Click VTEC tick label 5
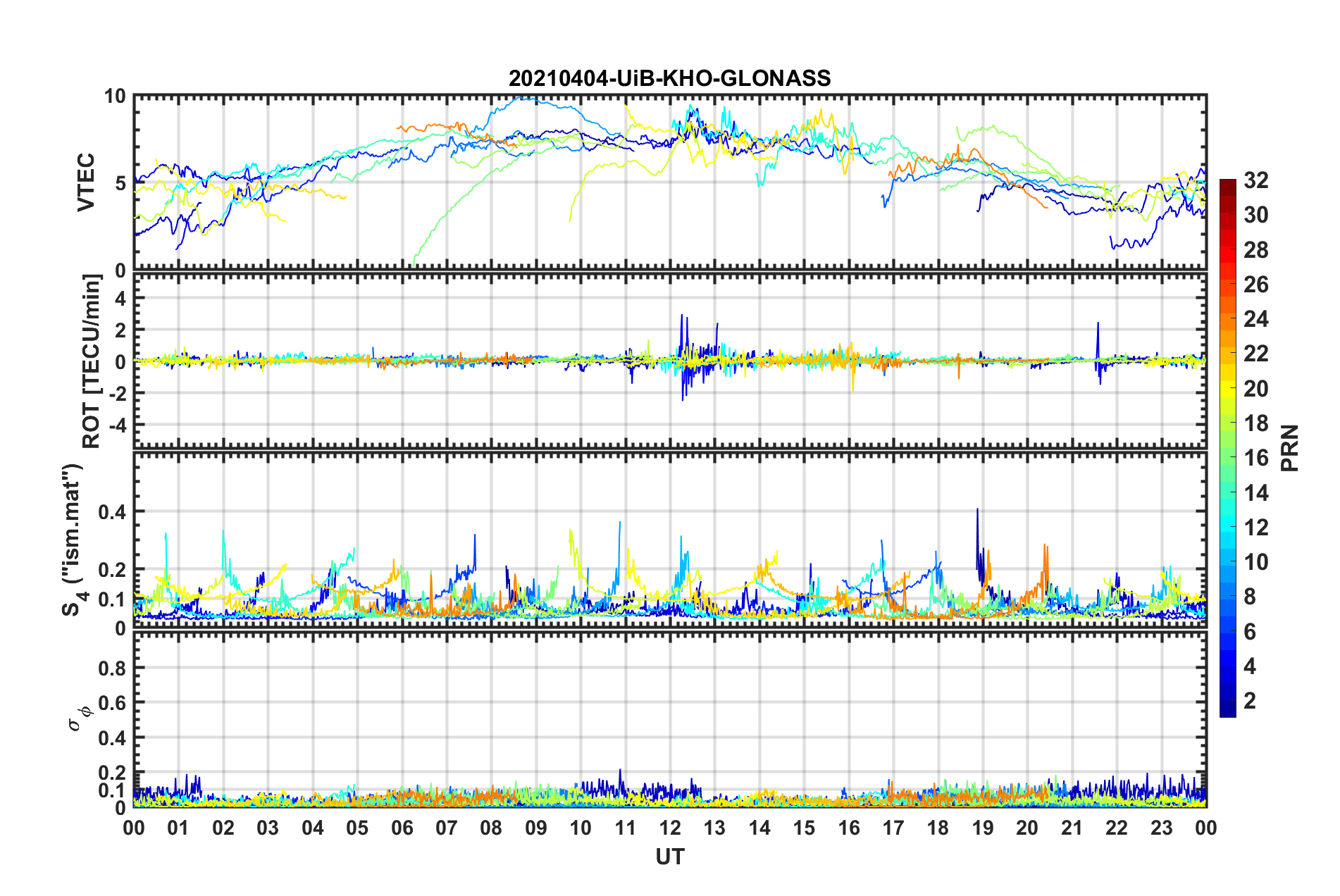This screenshot has width=1340, height=896. coord(120,183)
